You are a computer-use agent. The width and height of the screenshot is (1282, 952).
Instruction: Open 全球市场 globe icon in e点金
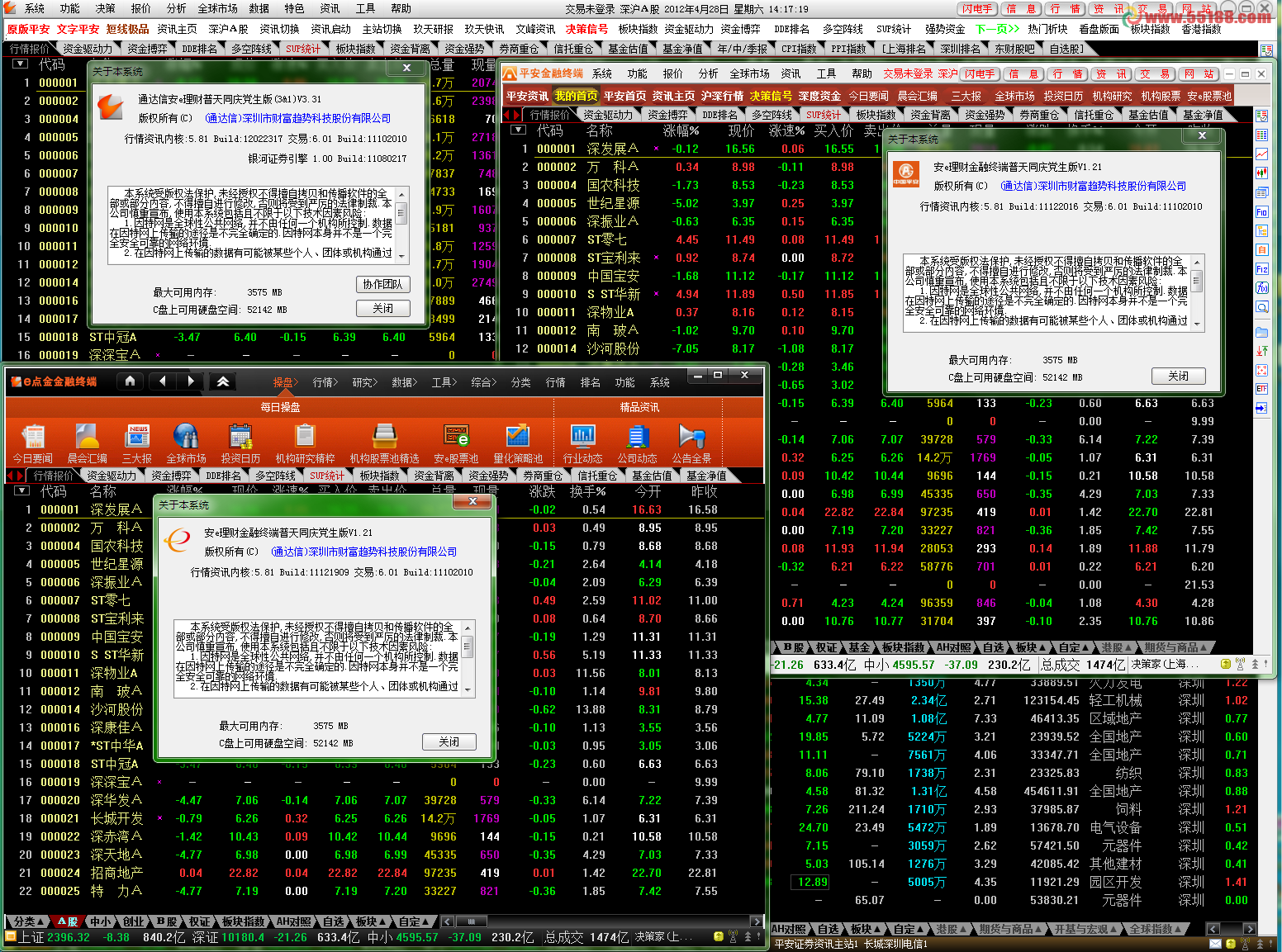[186, 443]
